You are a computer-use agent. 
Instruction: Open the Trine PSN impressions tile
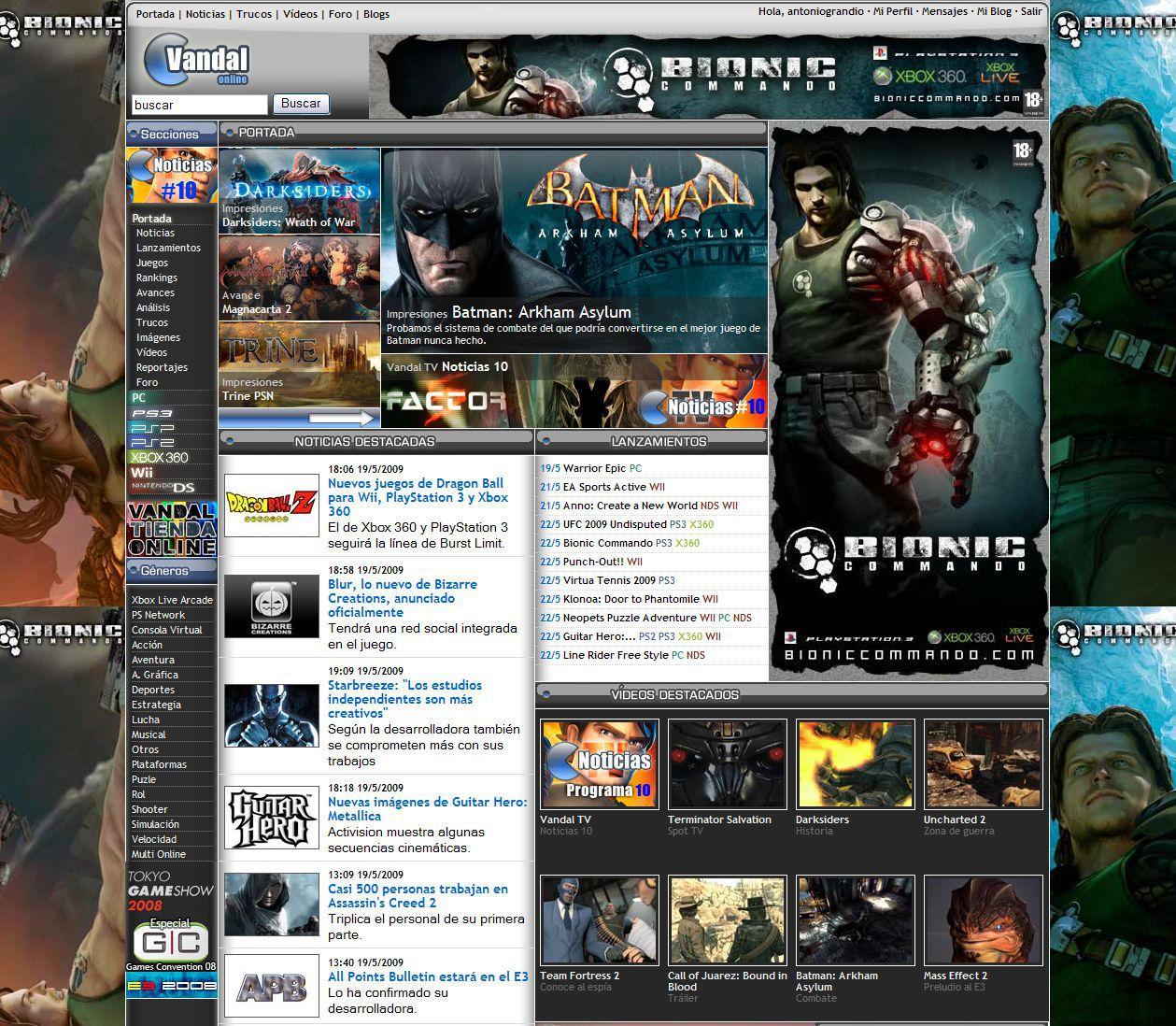tap(299, 364)
